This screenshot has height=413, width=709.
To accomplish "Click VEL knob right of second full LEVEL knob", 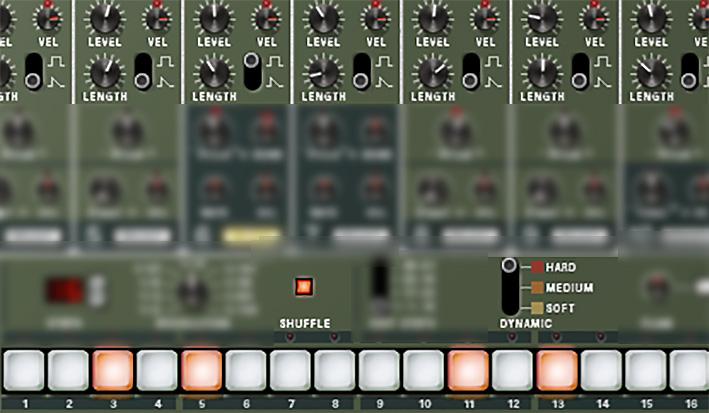I will [267, 19].
